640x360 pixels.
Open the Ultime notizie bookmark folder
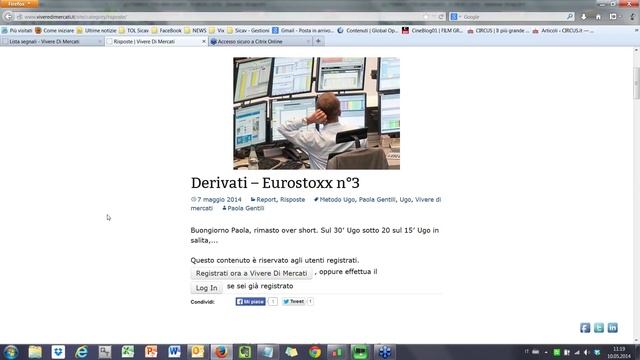pyautogui.click(x=97, y=31)
